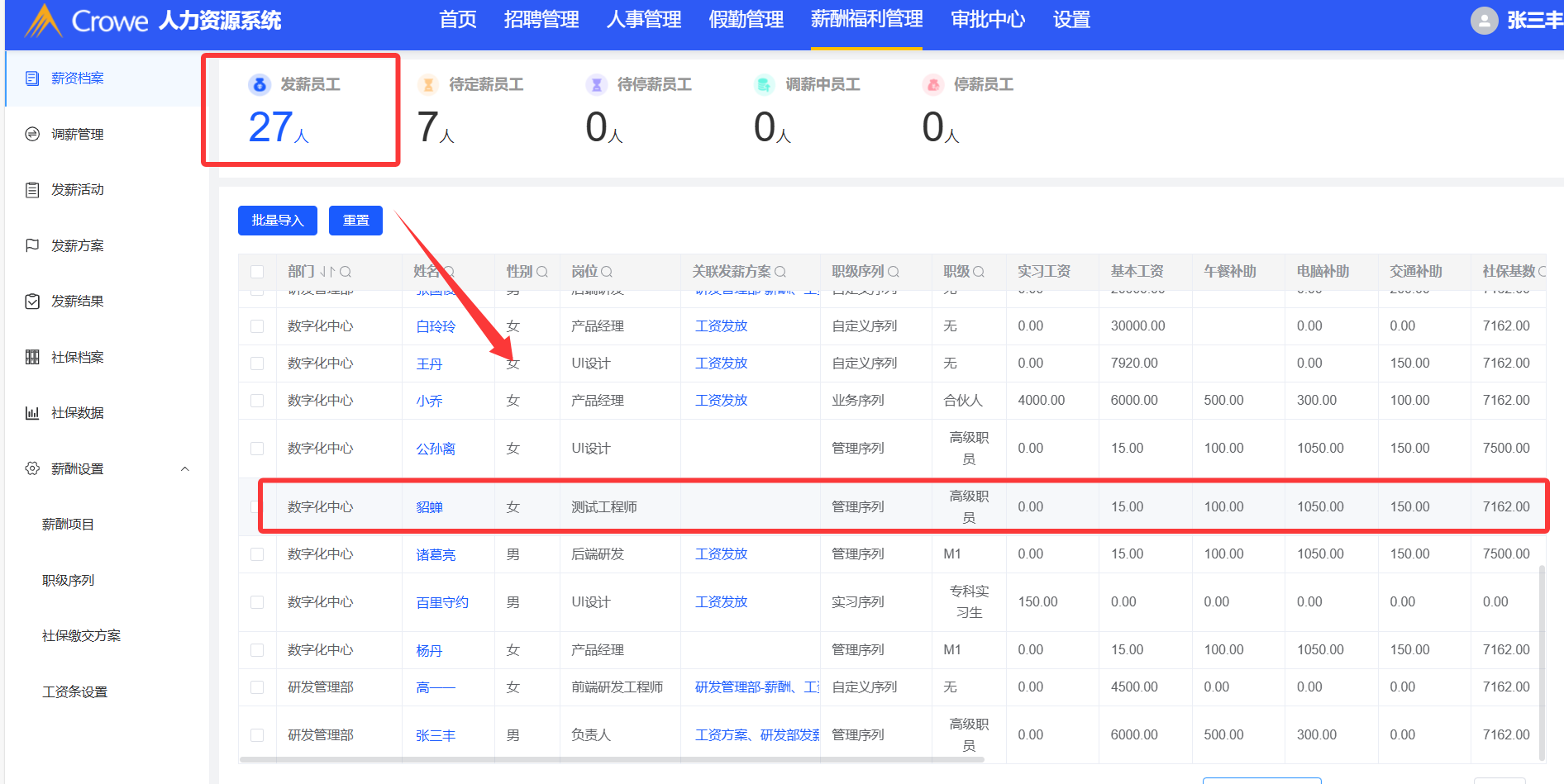Open employee link 貂蝉
This screenshot has width=1564, height=784.
tap(429, 507)
